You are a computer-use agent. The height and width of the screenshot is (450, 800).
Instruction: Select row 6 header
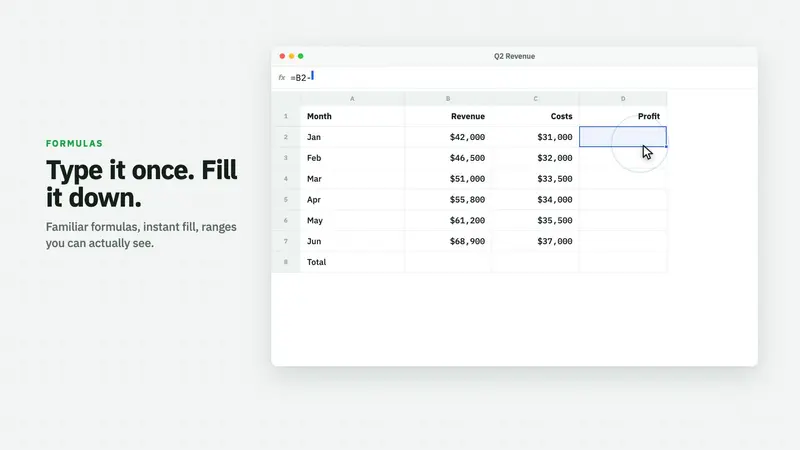[286, 220]
